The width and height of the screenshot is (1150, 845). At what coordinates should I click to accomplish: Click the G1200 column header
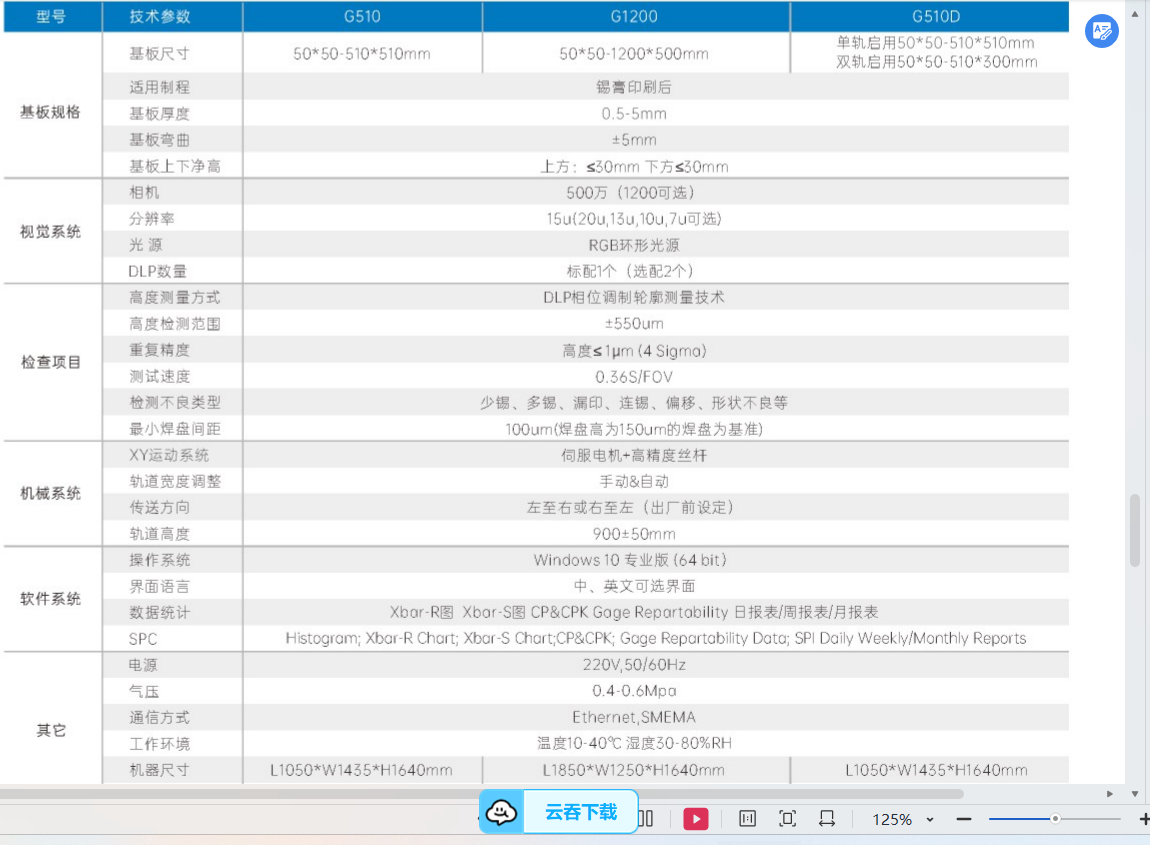click(x=635, y=16)
